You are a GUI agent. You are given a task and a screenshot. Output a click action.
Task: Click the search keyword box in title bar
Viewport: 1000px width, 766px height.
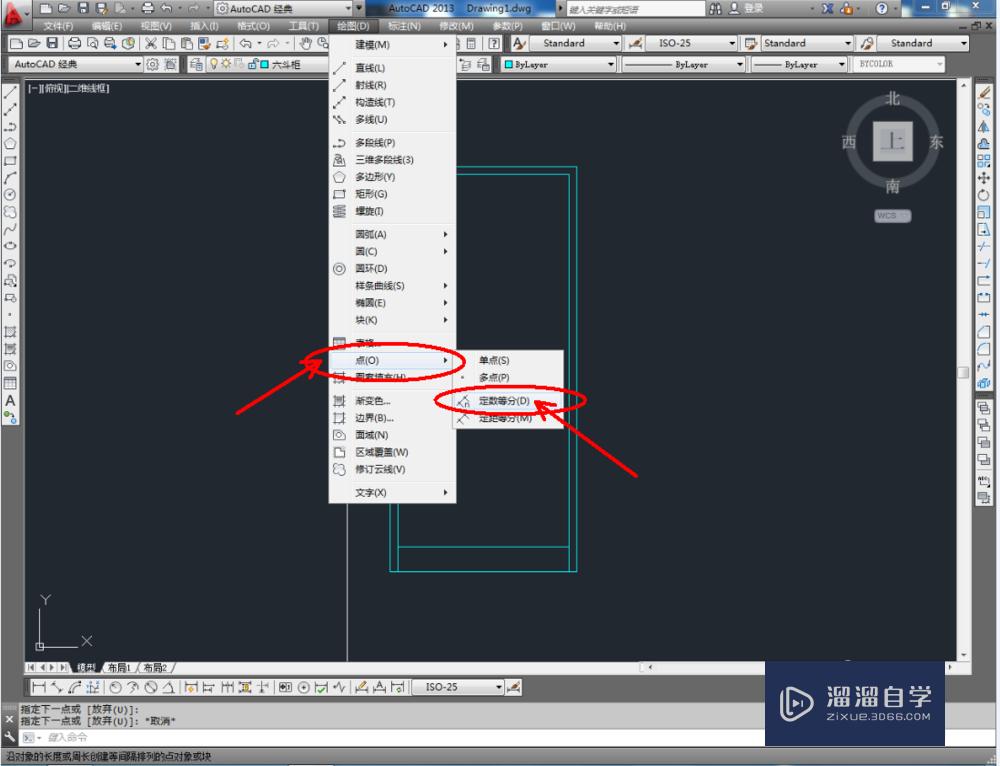(635, 9)
